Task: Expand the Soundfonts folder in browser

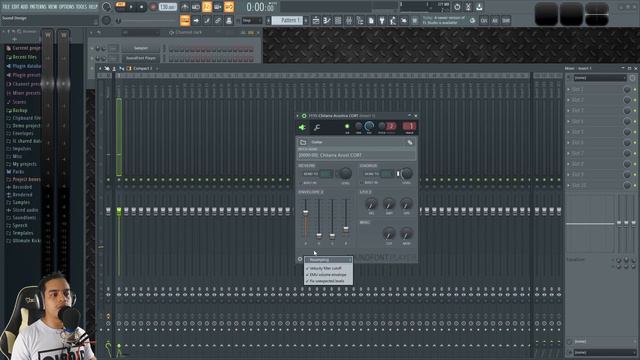Action: point(22,218)
